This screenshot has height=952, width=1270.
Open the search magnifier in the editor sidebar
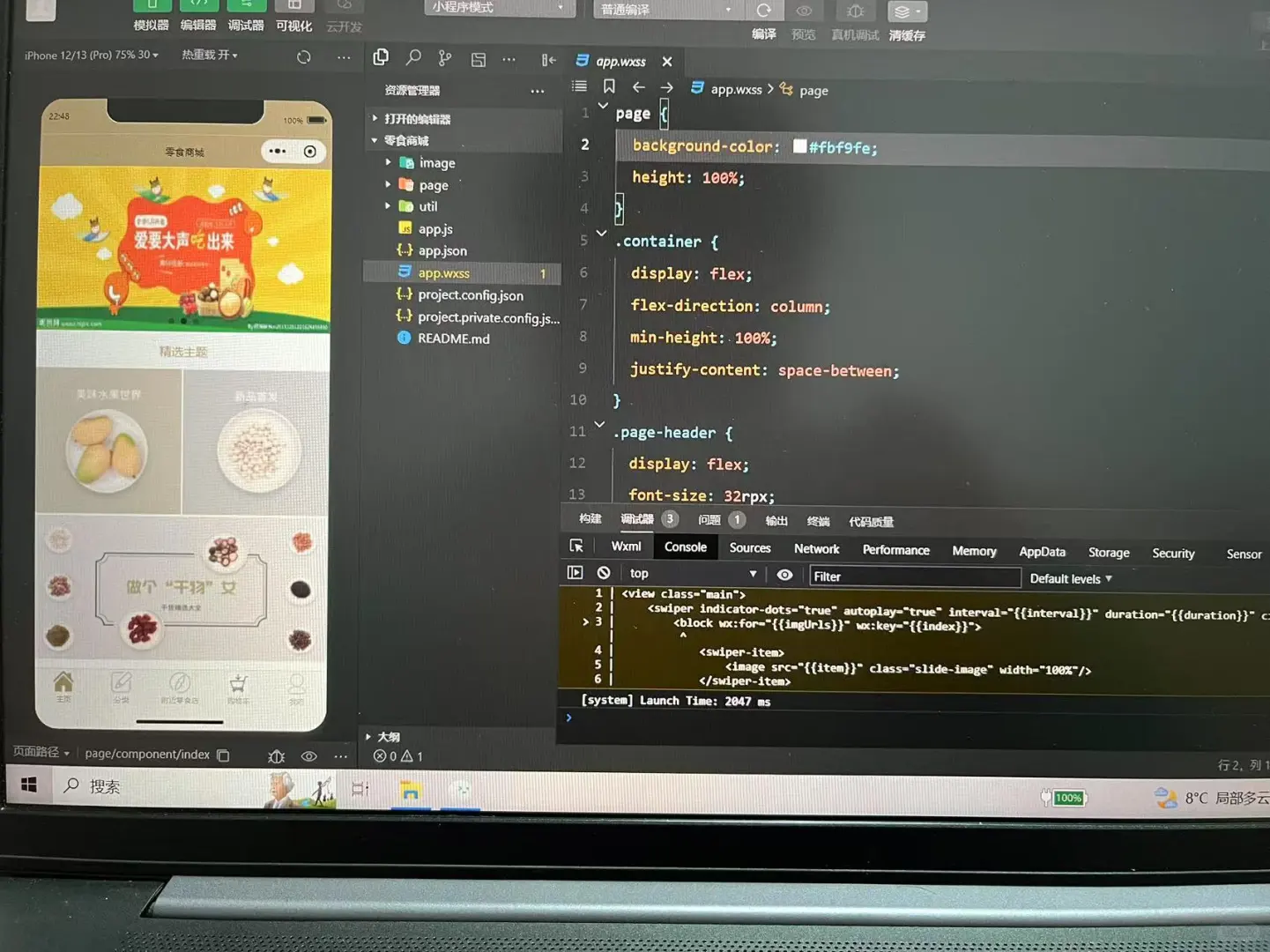coord(412,58)
